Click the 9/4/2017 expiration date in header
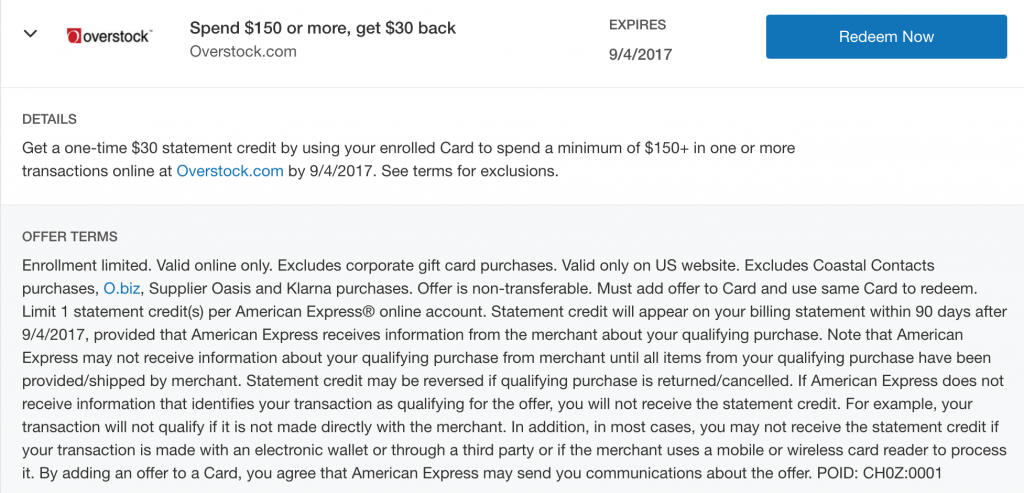Viewport: 1024px width, 493px height. (640, 55)
